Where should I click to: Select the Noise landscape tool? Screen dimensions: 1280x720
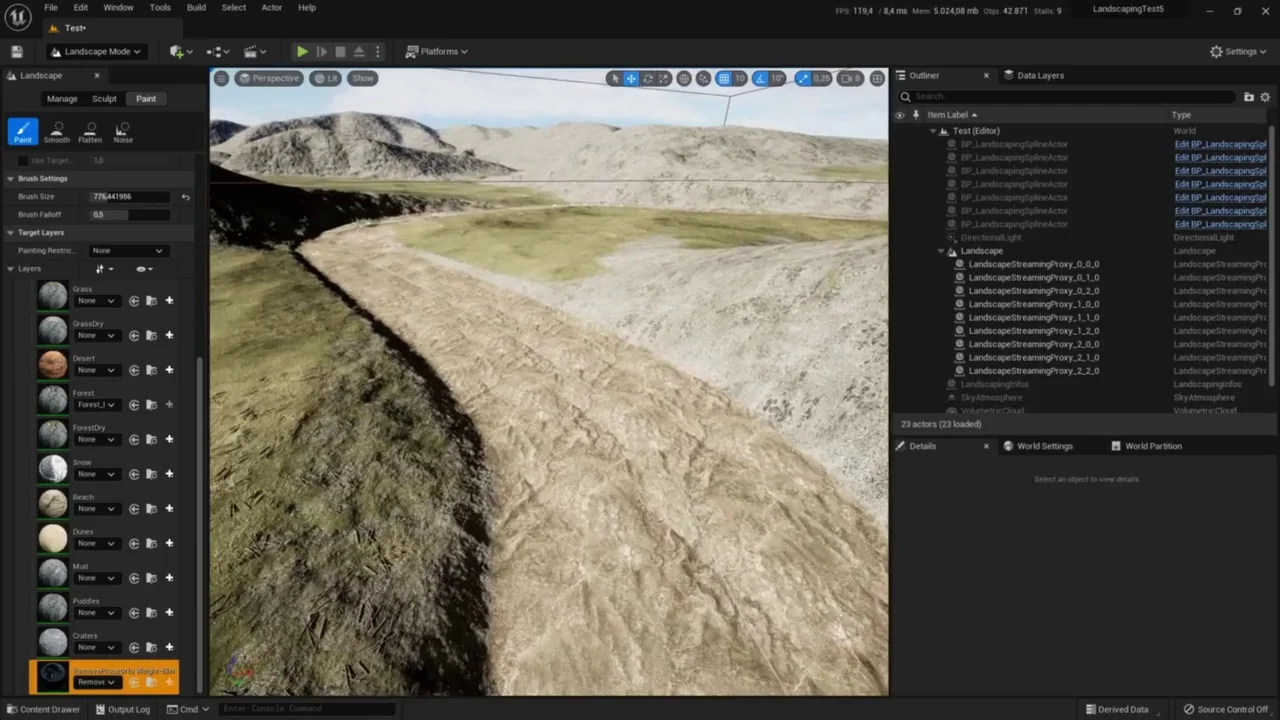(x=123, y=131)
